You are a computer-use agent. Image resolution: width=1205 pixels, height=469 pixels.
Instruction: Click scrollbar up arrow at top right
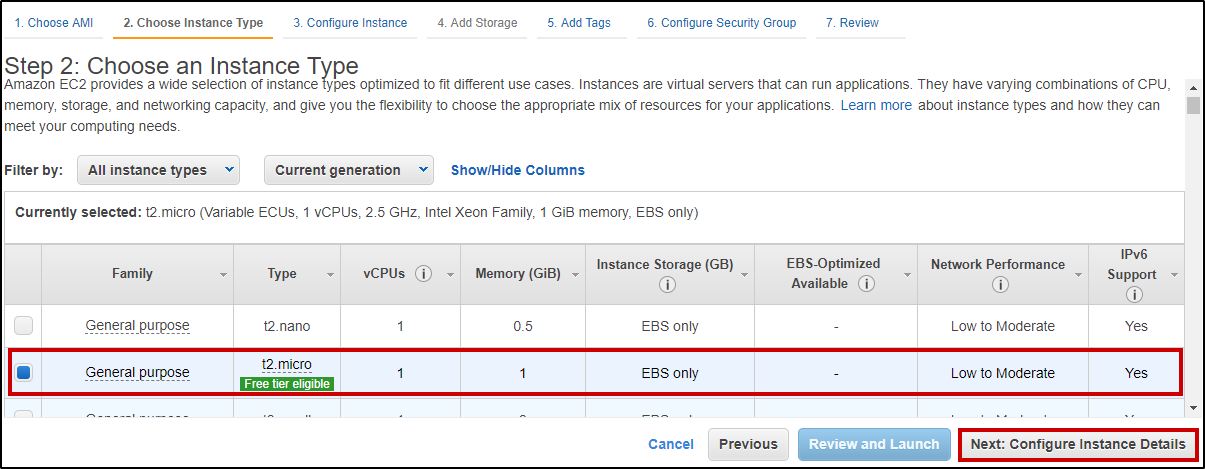pyautogui.click(x=1192, y=86)
